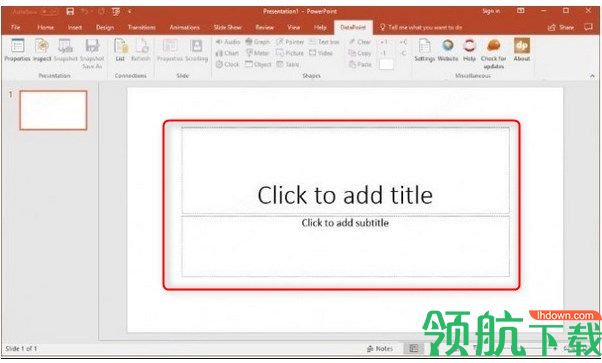Switch to the Design tab
Screen dimensions: 602x363
(x=105, y=27)
